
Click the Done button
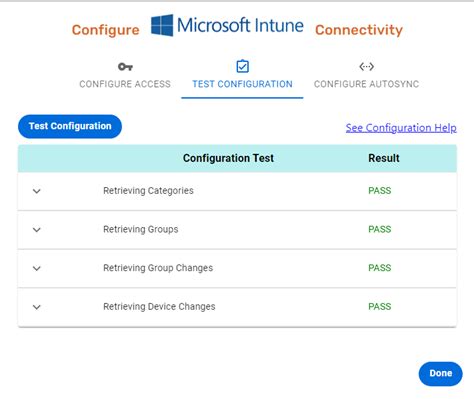tap(441, 374)
